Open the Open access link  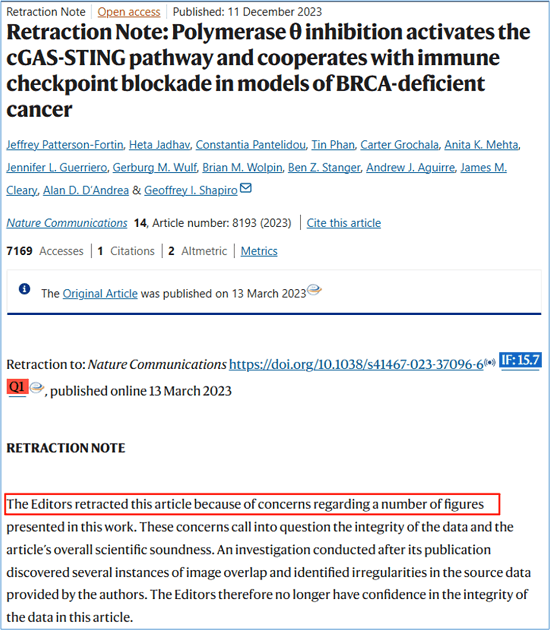pos(129,12)
